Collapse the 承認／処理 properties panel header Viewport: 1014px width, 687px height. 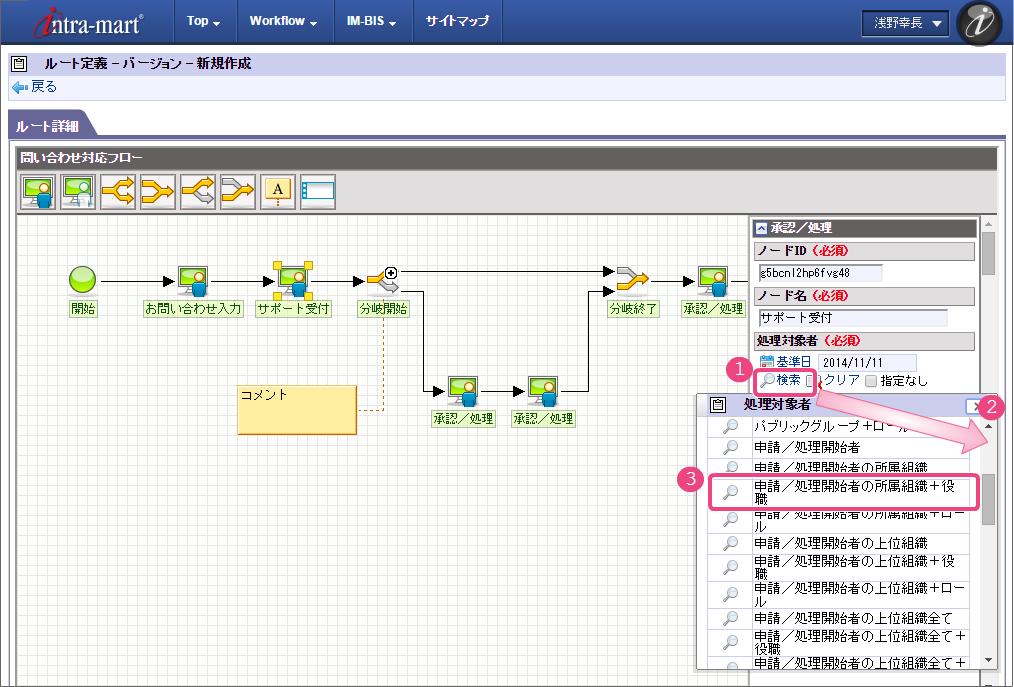pyautogui.click(x=762, y=228)
